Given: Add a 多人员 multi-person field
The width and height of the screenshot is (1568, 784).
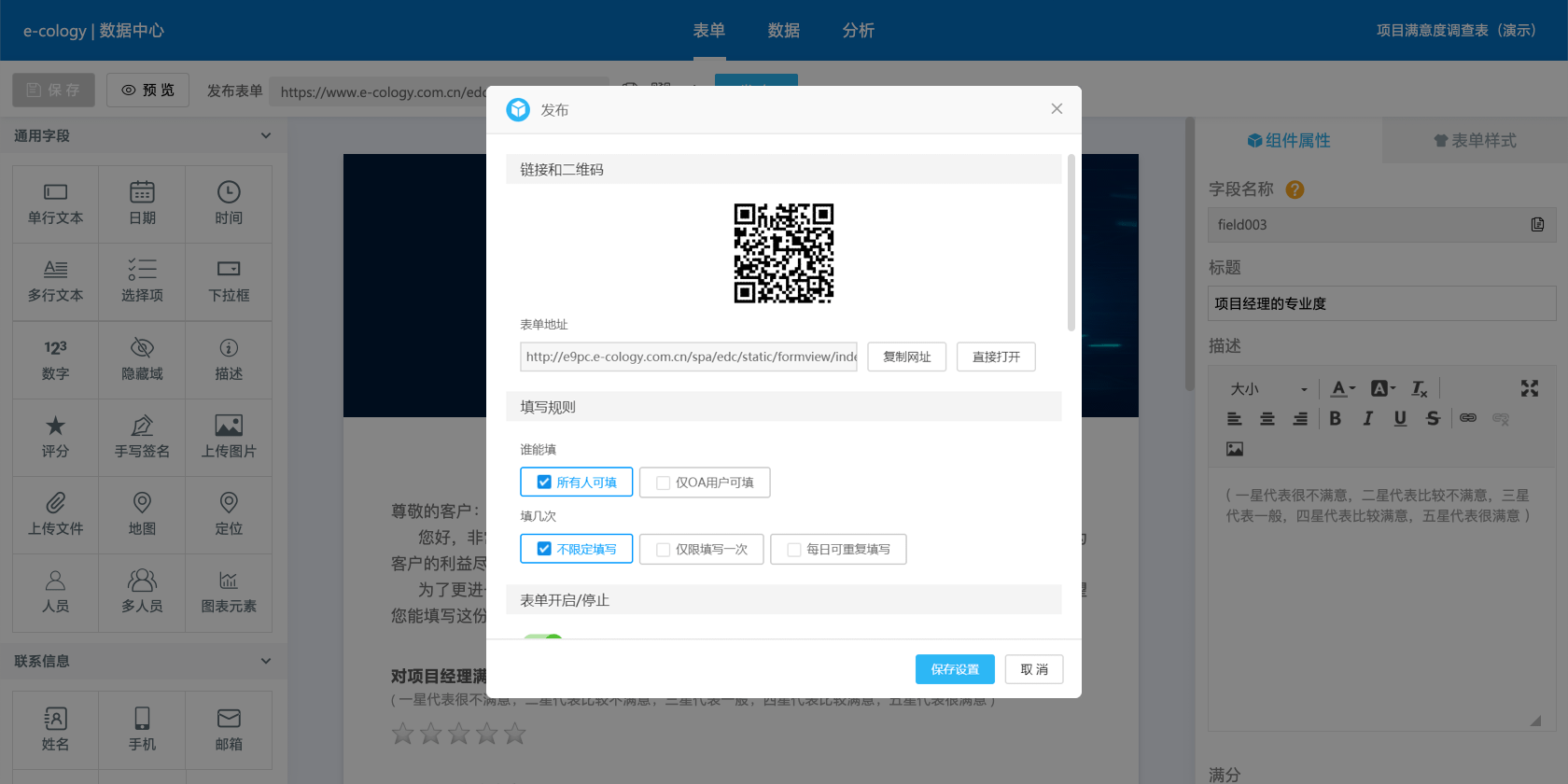Looking at the screenshot, I should pyautogui.click(x=142, y=593).
